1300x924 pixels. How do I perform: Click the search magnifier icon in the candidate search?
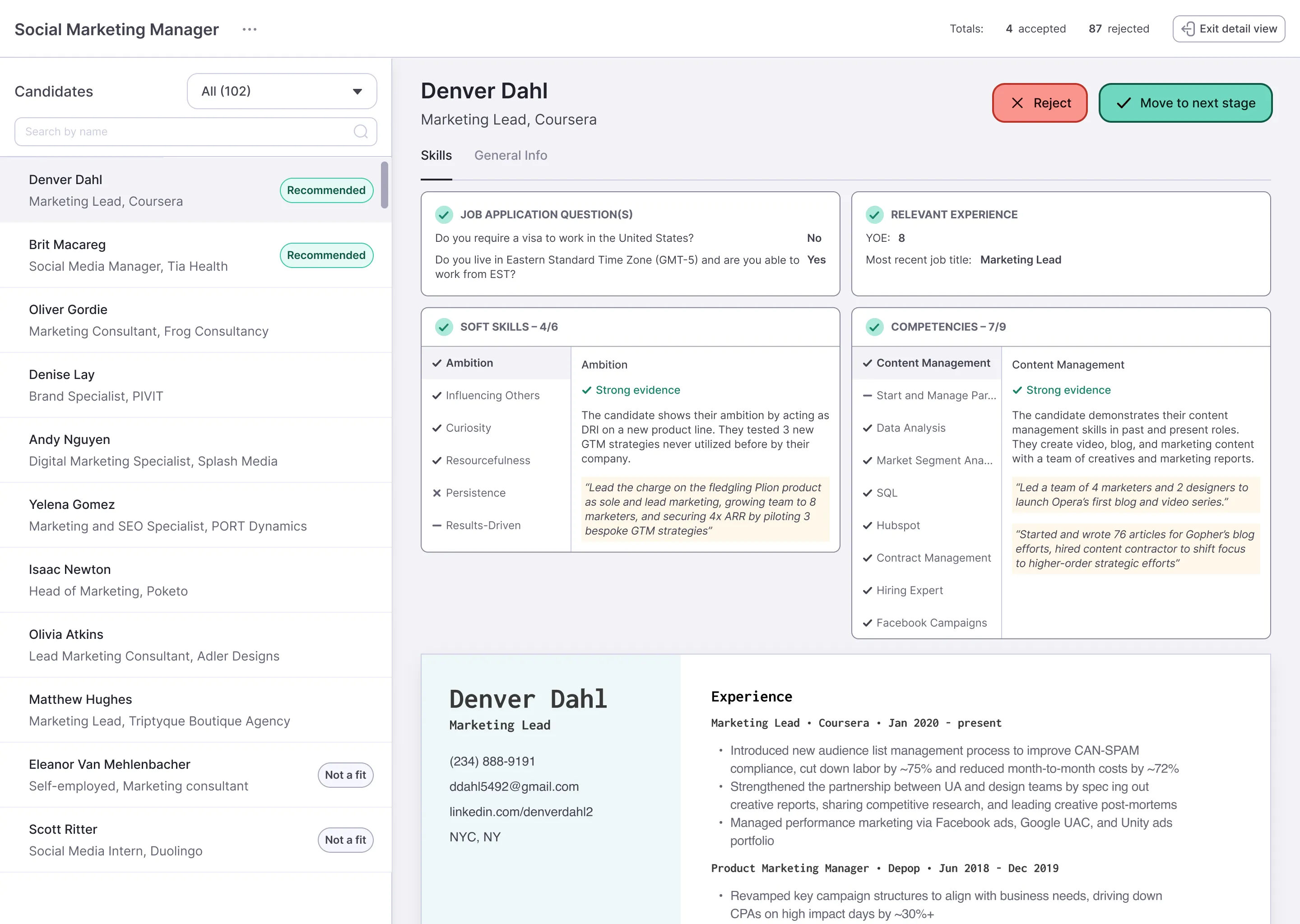click(x=361, y=131)
